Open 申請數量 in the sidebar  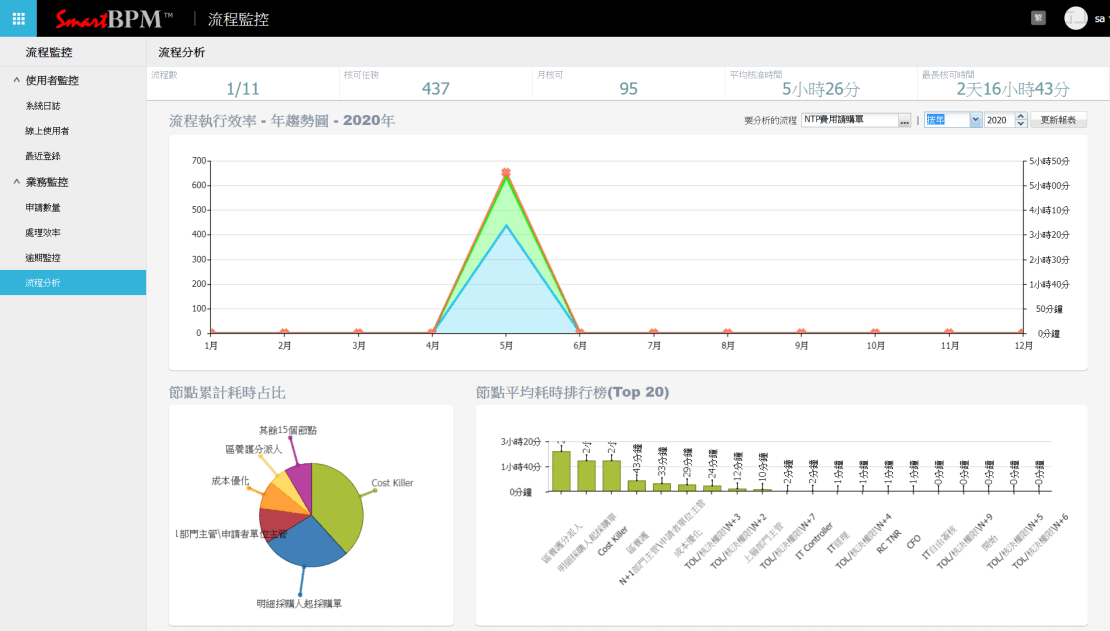click(43, 208)
